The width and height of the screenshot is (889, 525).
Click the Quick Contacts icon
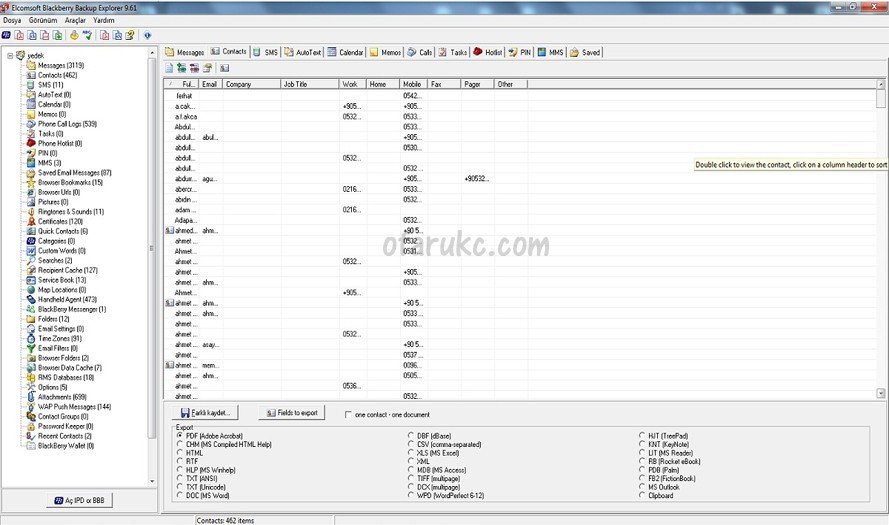pos(31,231)
